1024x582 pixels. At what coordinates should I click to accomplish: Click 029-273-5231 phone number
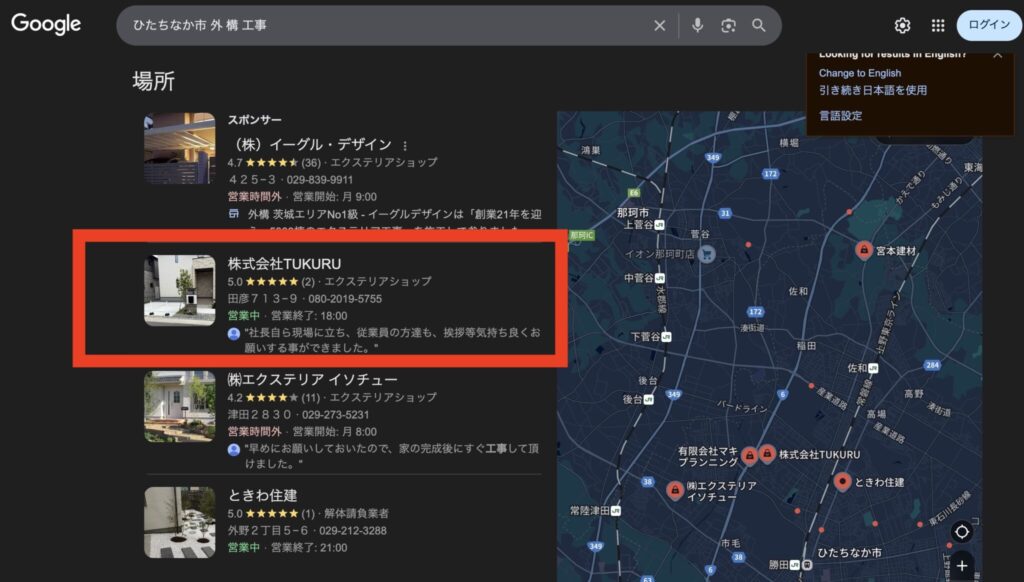tap(335, 415)
